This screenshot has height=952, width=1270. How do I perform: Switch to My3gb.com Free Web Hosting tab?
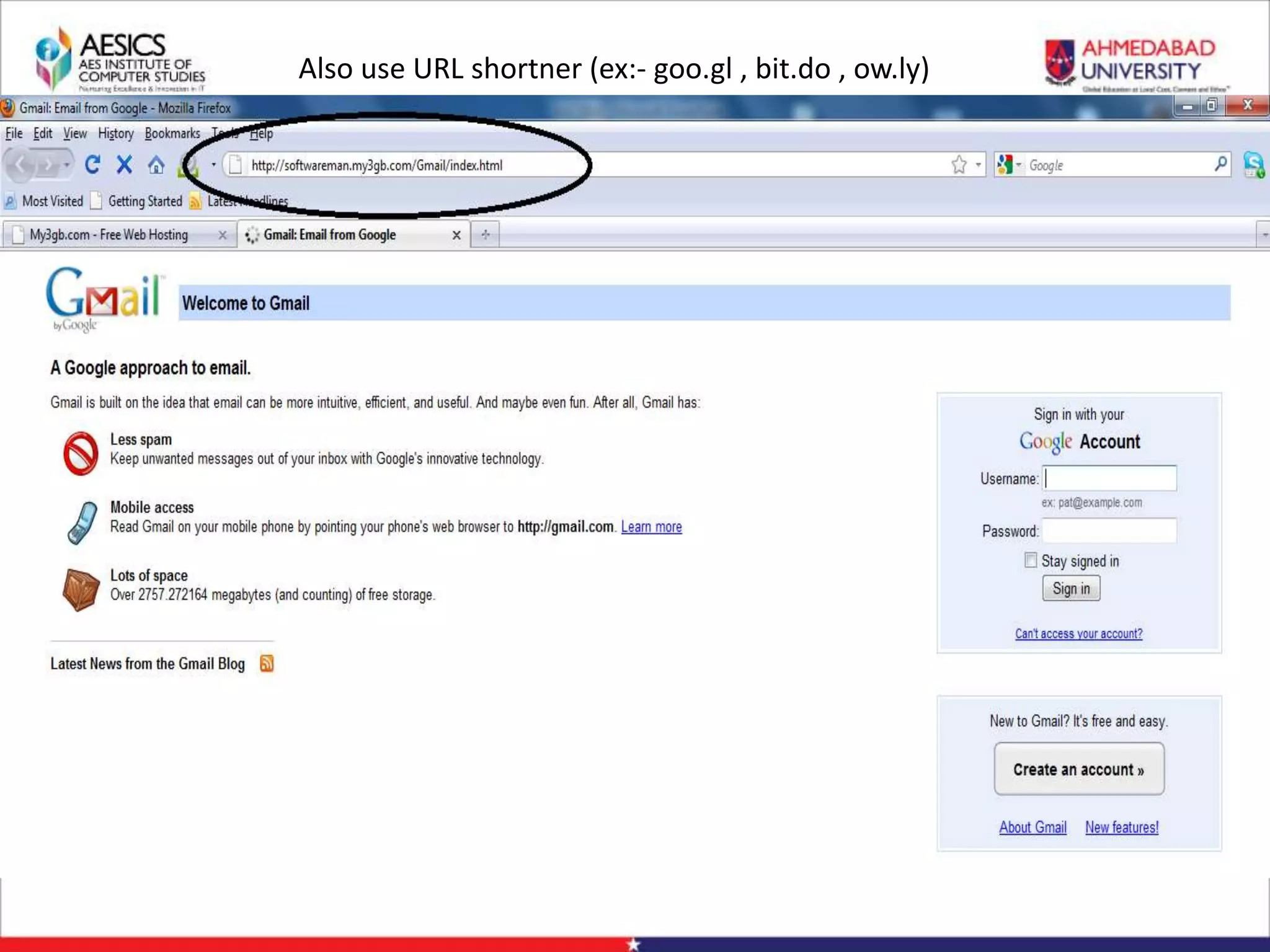coord(109,235)
